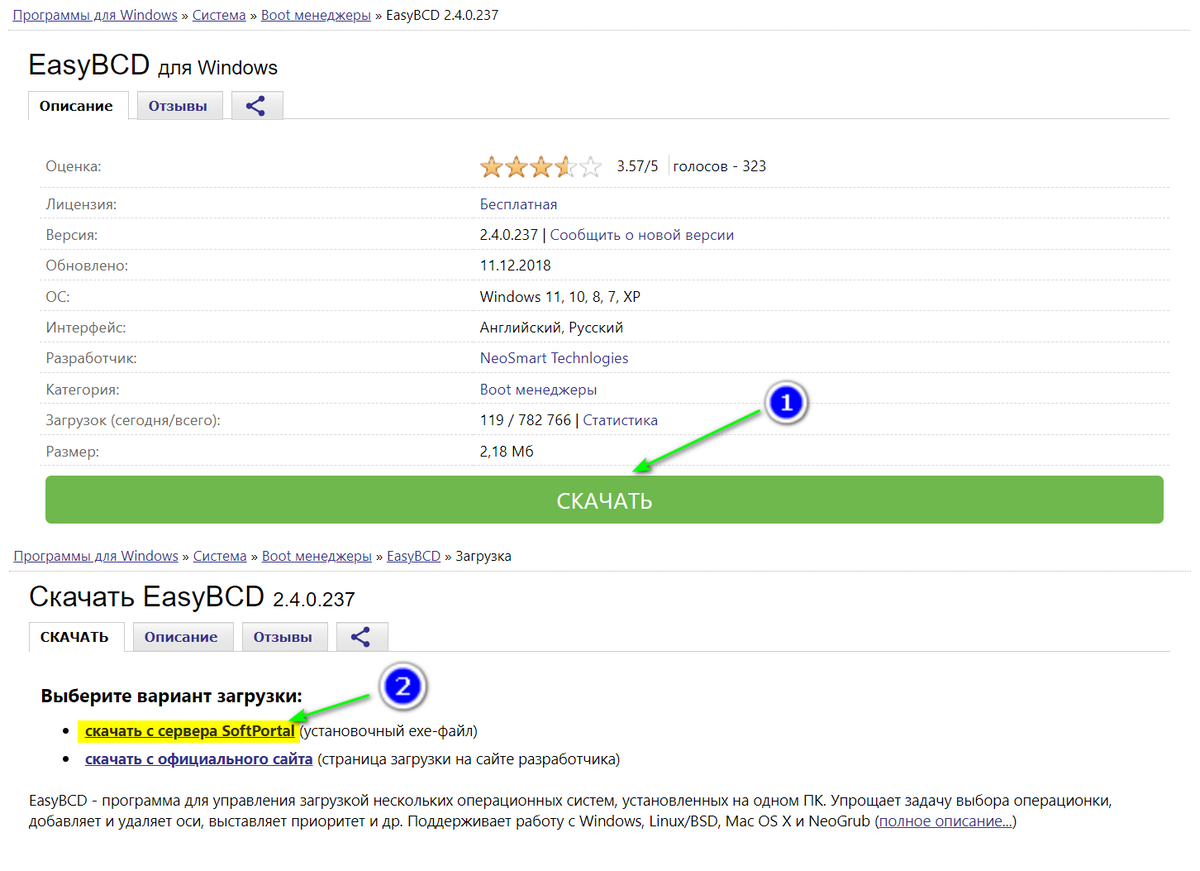The width and height of the screenshot is (1200, 871).
Task: Open the Описание tab in top section
Action: tap(77, 106)
